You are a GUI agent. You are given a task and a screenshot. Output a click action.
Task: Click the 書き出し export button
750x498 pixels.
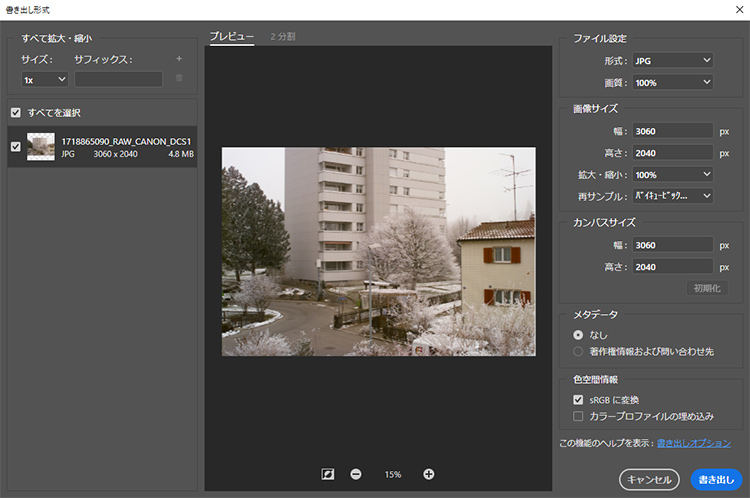coord(716,479)
